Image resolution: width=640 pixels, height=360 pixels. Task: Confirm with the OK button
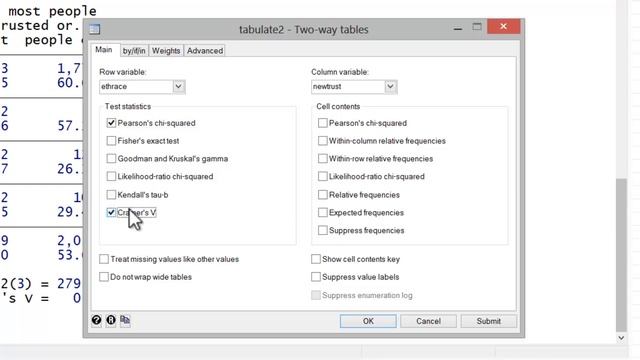[x=368, y=321]
